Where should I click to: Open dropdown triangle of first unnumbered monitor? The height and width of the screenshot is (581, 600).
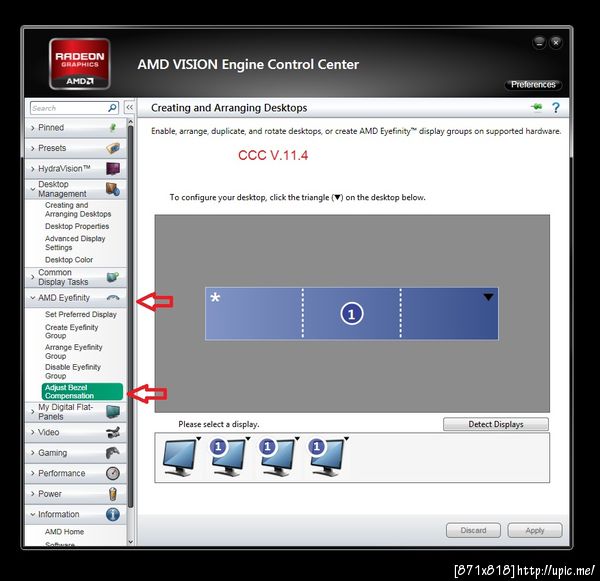pyautogui.click(x=199, y=438)
